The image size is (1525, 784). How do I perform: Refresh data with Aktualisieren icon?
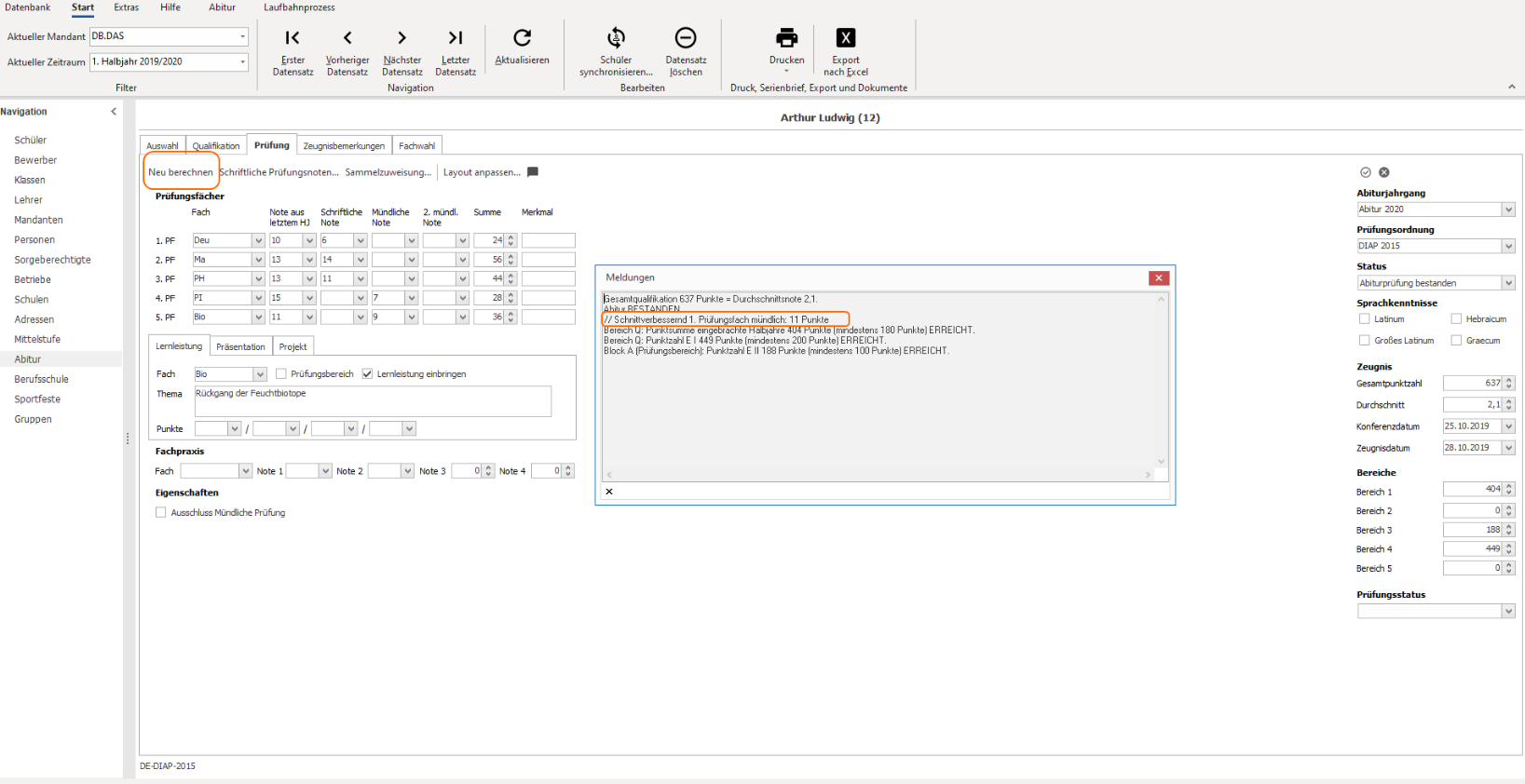tap(522, 37)
